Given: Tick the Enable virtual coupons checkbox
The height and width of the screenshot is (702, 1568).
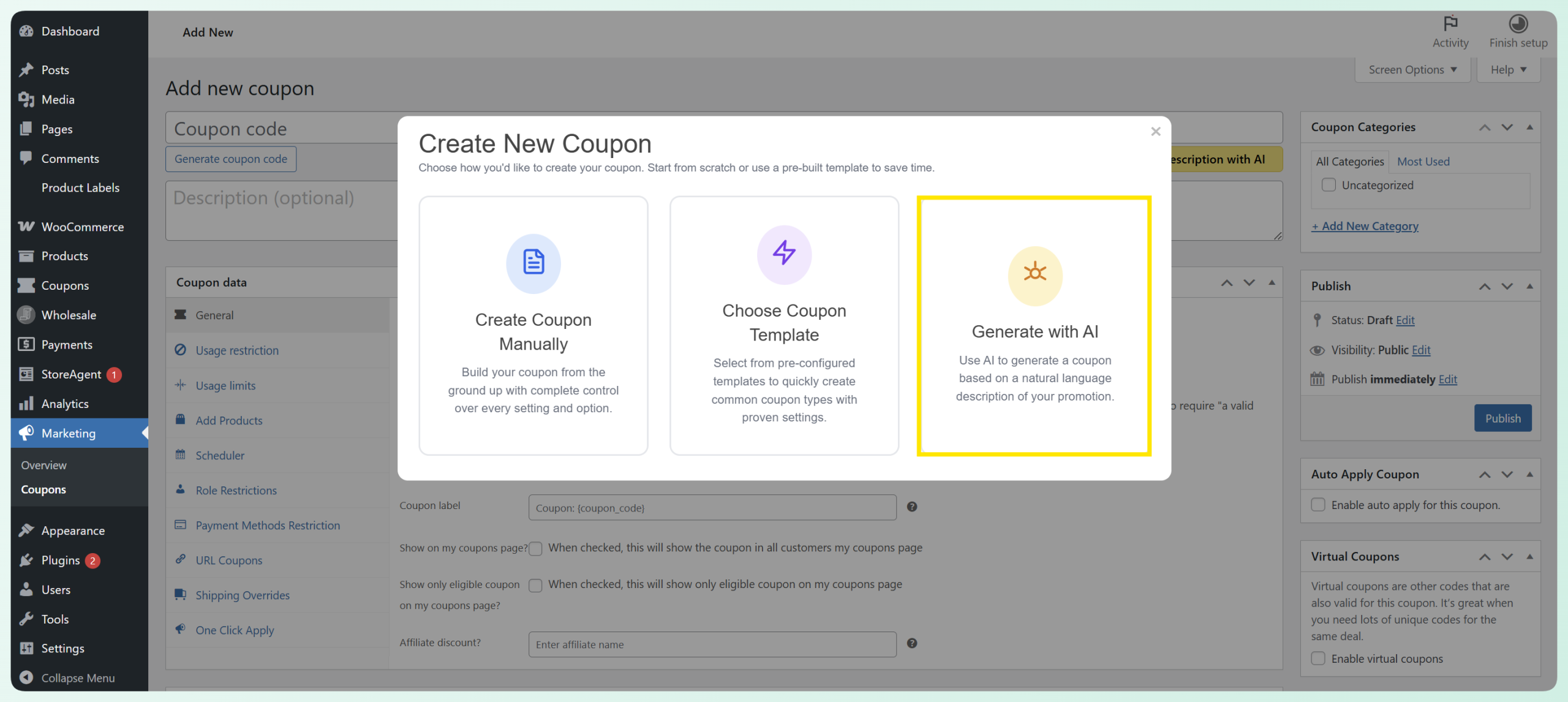Looking at the screenshot, I should 1318,659.
